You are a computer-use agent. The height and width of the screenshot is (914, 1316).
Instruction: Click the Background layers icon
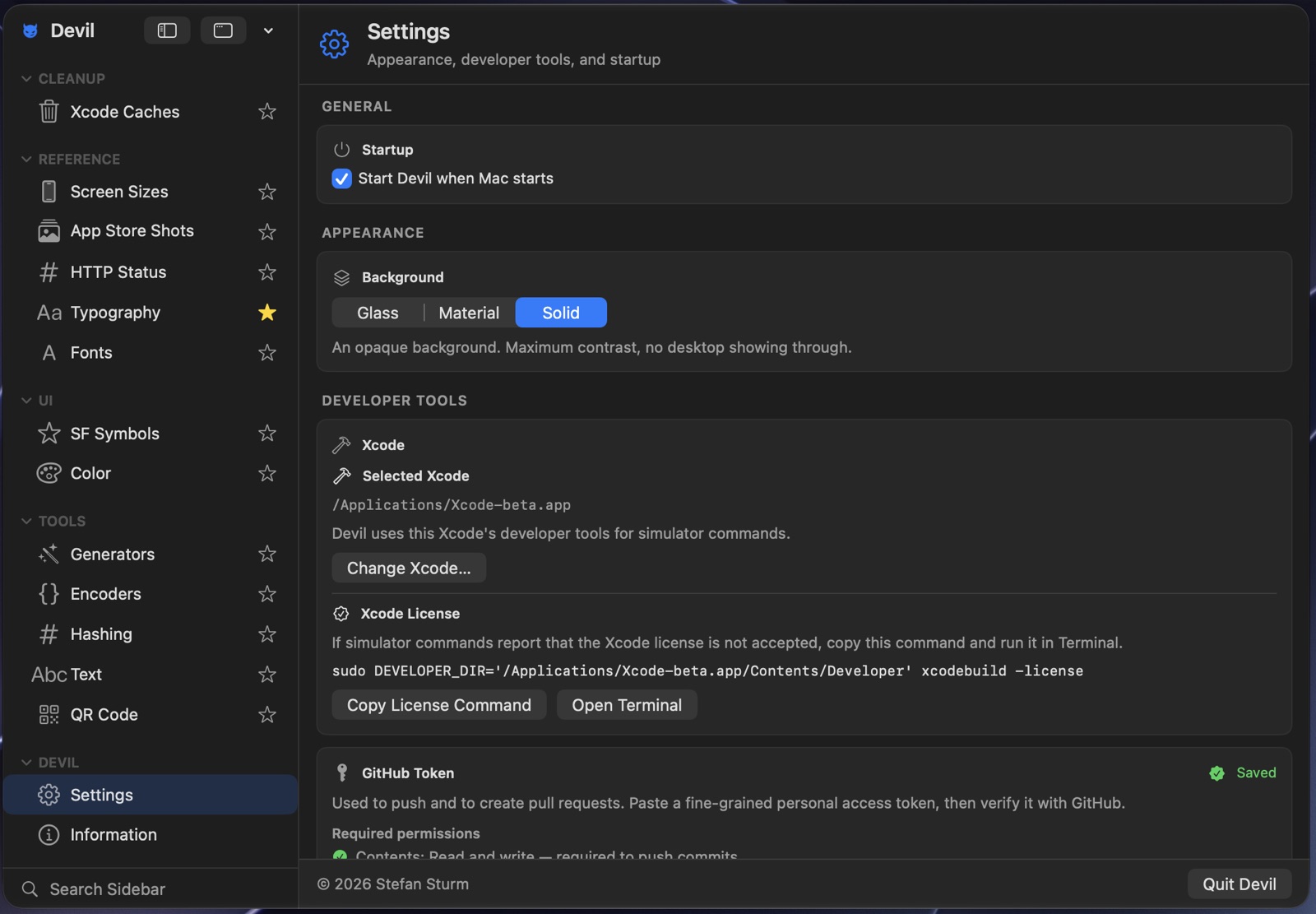341,278
